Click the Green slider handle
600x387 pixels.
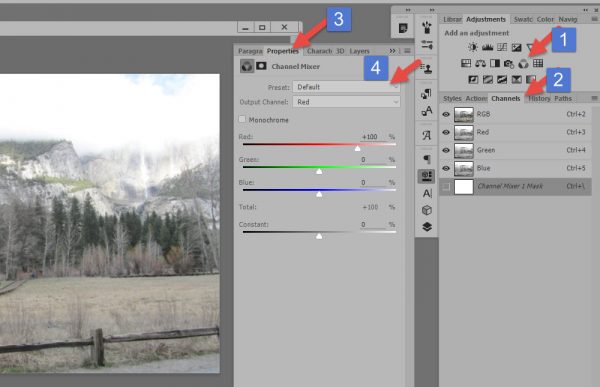pos(319,171)
